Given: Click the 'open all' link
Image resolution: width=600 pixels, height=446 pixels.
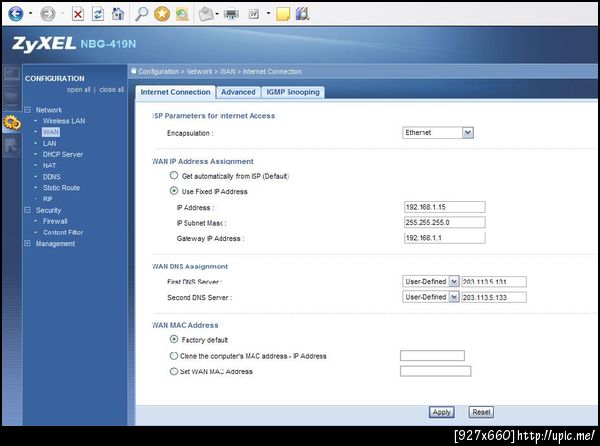Looking at the screenshot, I should pyautogui.click(x=78, y=90).
